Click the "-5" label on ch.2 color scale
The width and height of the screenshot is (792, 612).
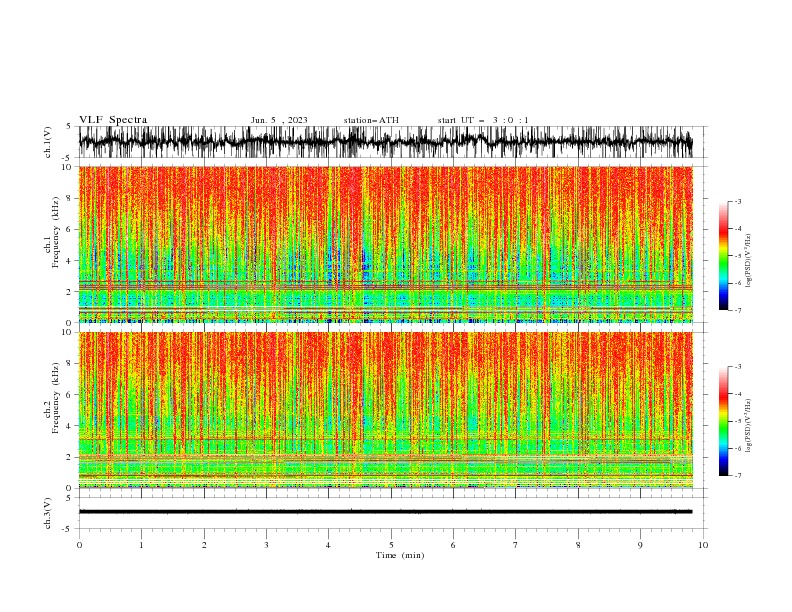click(x=738, y=421)
